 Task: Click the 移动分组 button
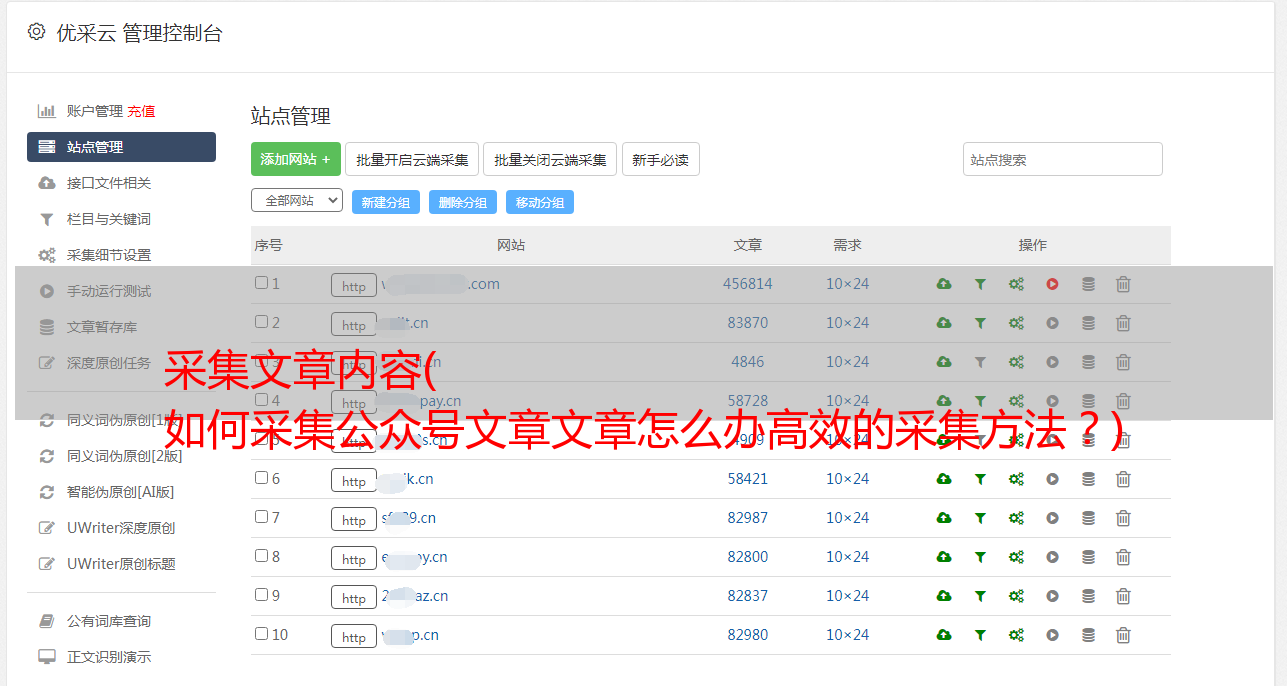click(540, 202)
